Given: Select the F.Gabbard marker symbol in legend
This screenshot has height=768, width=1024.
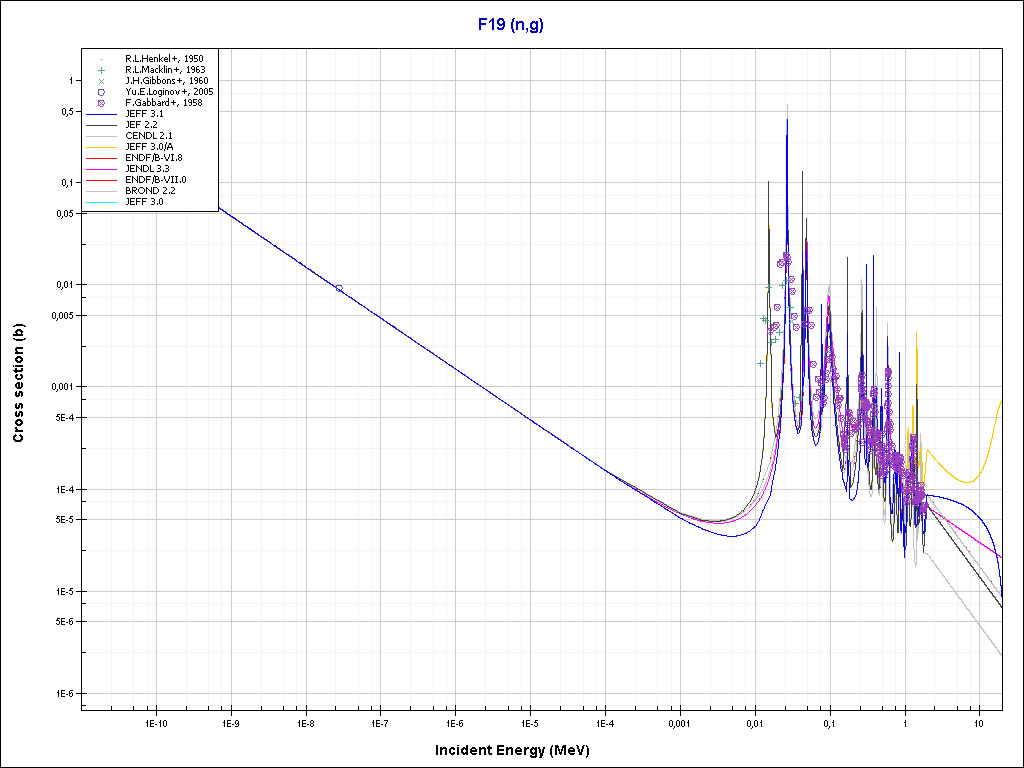Looking at the screenshot, I should point(102,103).
